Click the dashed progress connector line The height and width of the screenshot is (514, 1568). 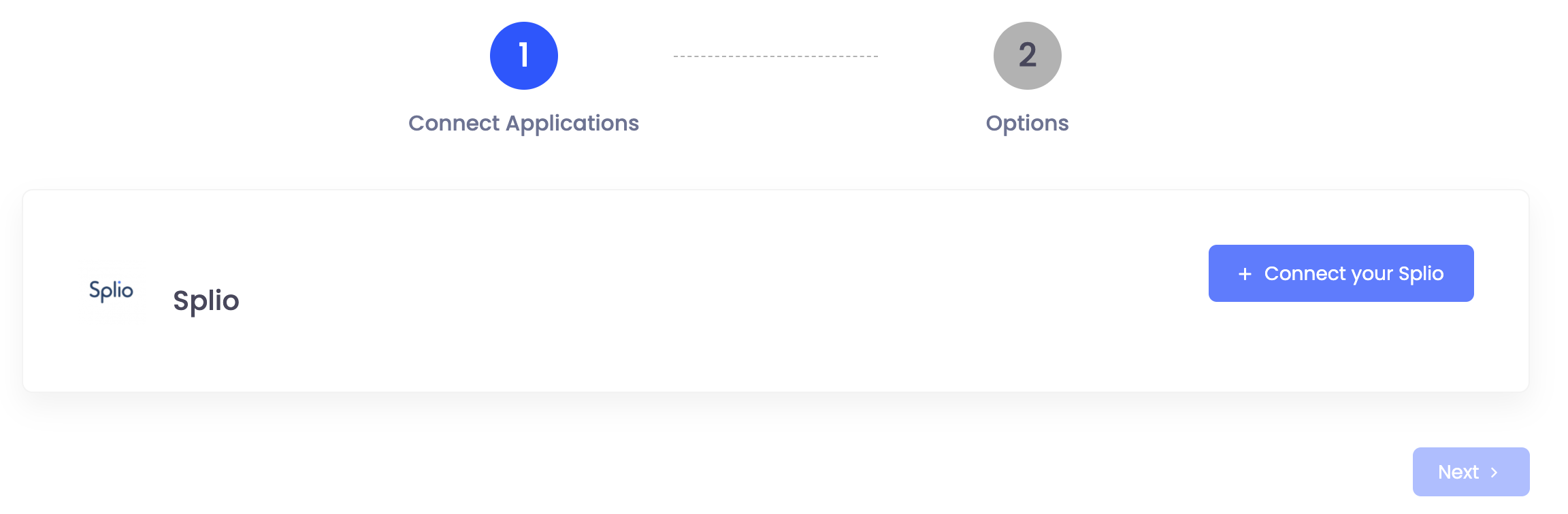point(776,55)
